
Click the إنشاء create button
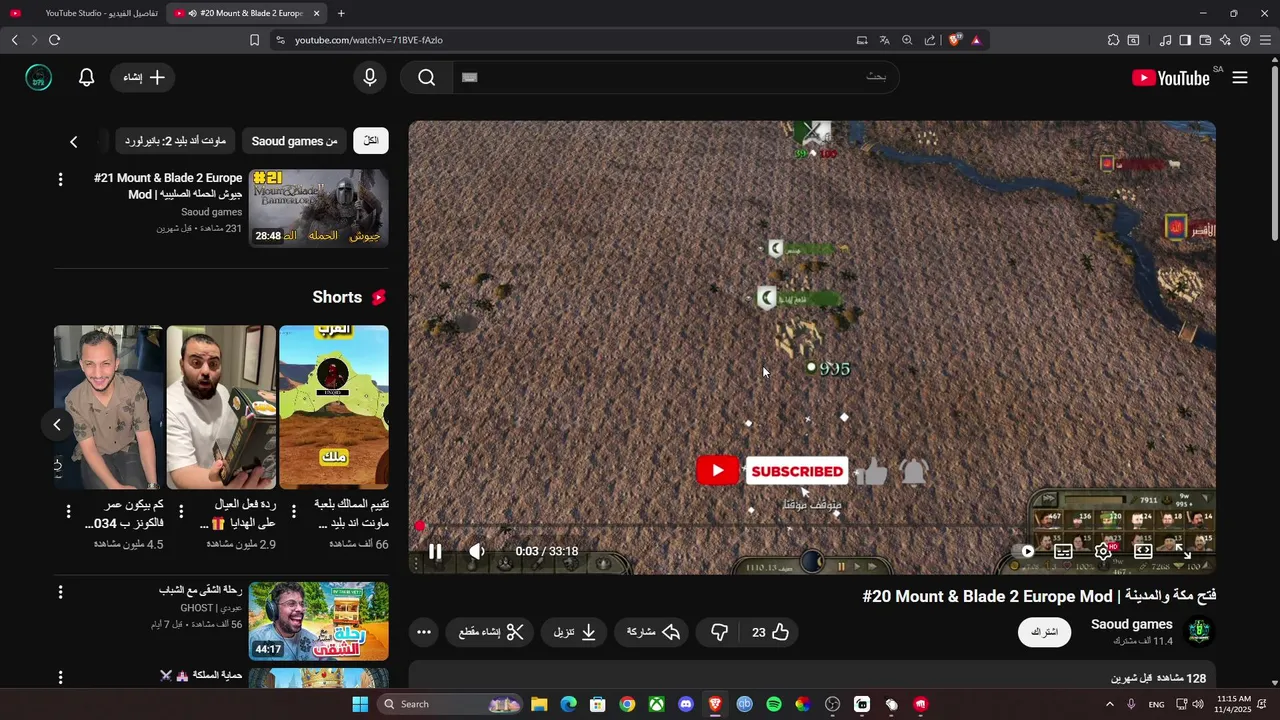pos(143,77)
